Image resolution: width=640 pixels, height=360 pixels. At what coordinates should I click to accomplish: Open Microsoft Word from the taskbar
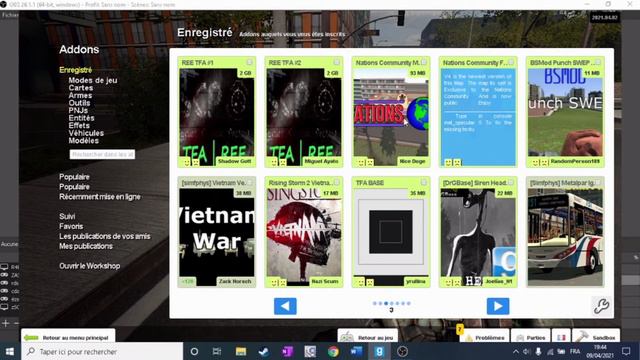point(356,351)
